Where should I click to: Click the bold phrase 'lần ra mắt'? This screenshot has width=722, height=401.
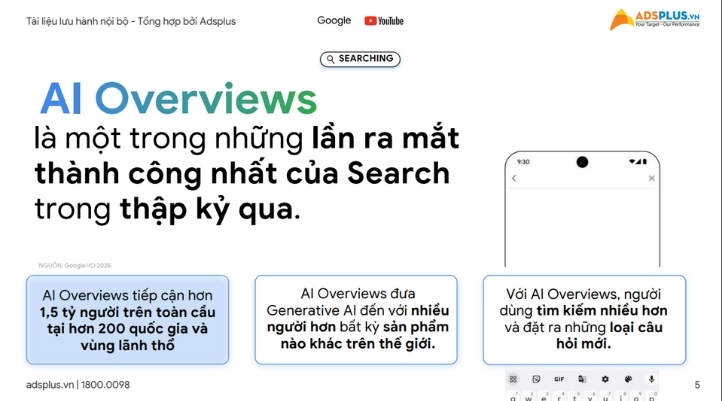point(385,138)
